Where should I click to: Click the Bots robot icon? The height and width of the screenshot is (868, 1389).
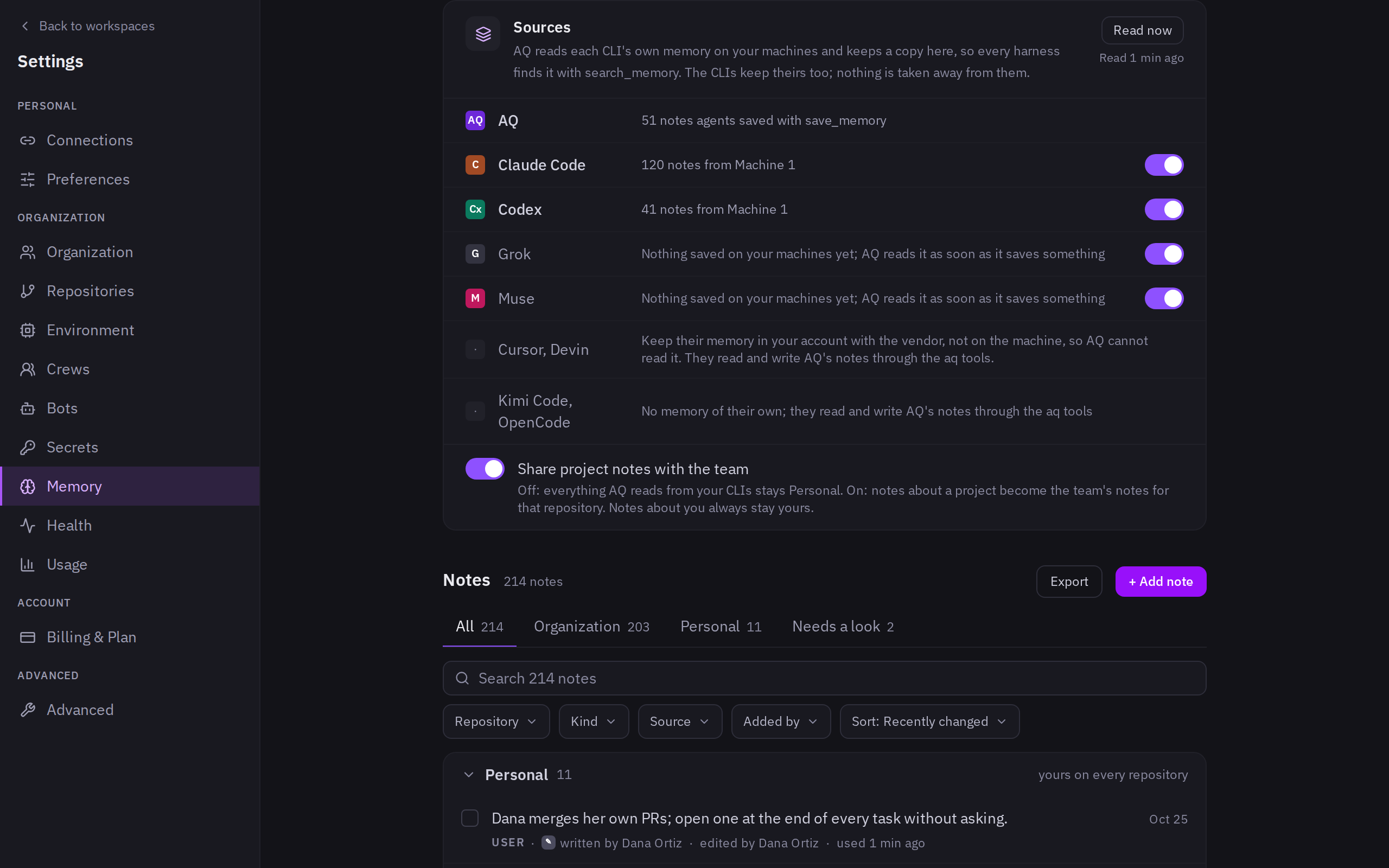(28, 408)
